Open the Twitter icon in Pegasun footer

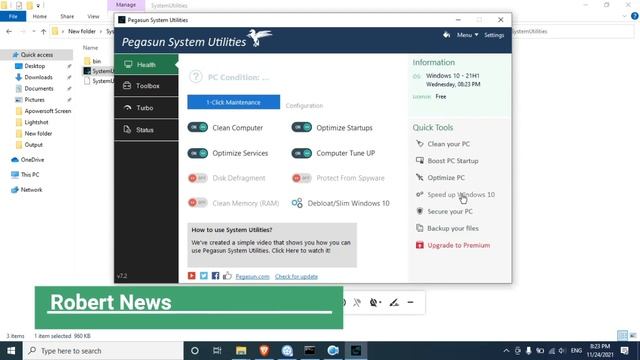coord(204,276)
